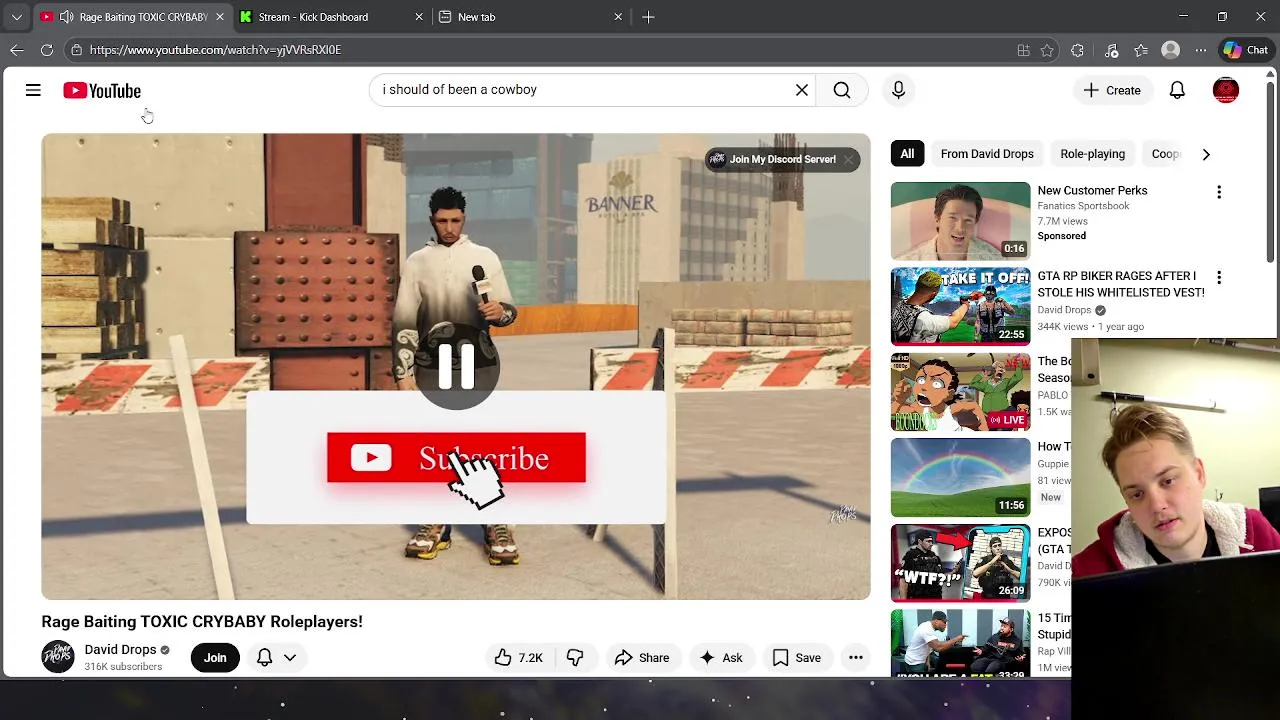Image resolution: width=1280 pixels, height=720 pixels.
Task: Go back with browser back arrow
Action: click(17, 50)
